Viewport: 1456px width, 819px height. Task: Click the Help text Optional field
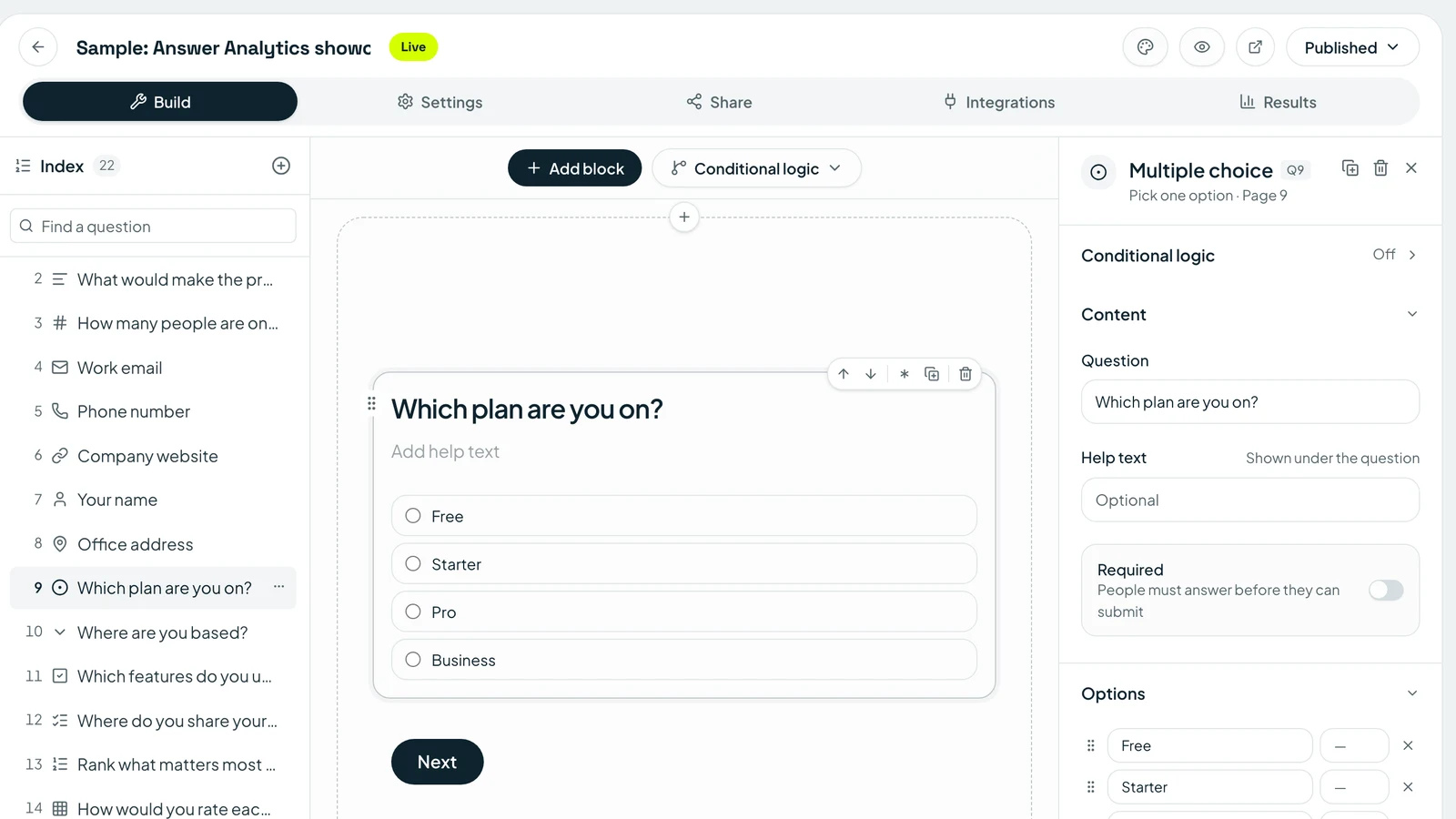coord(1249,500)
